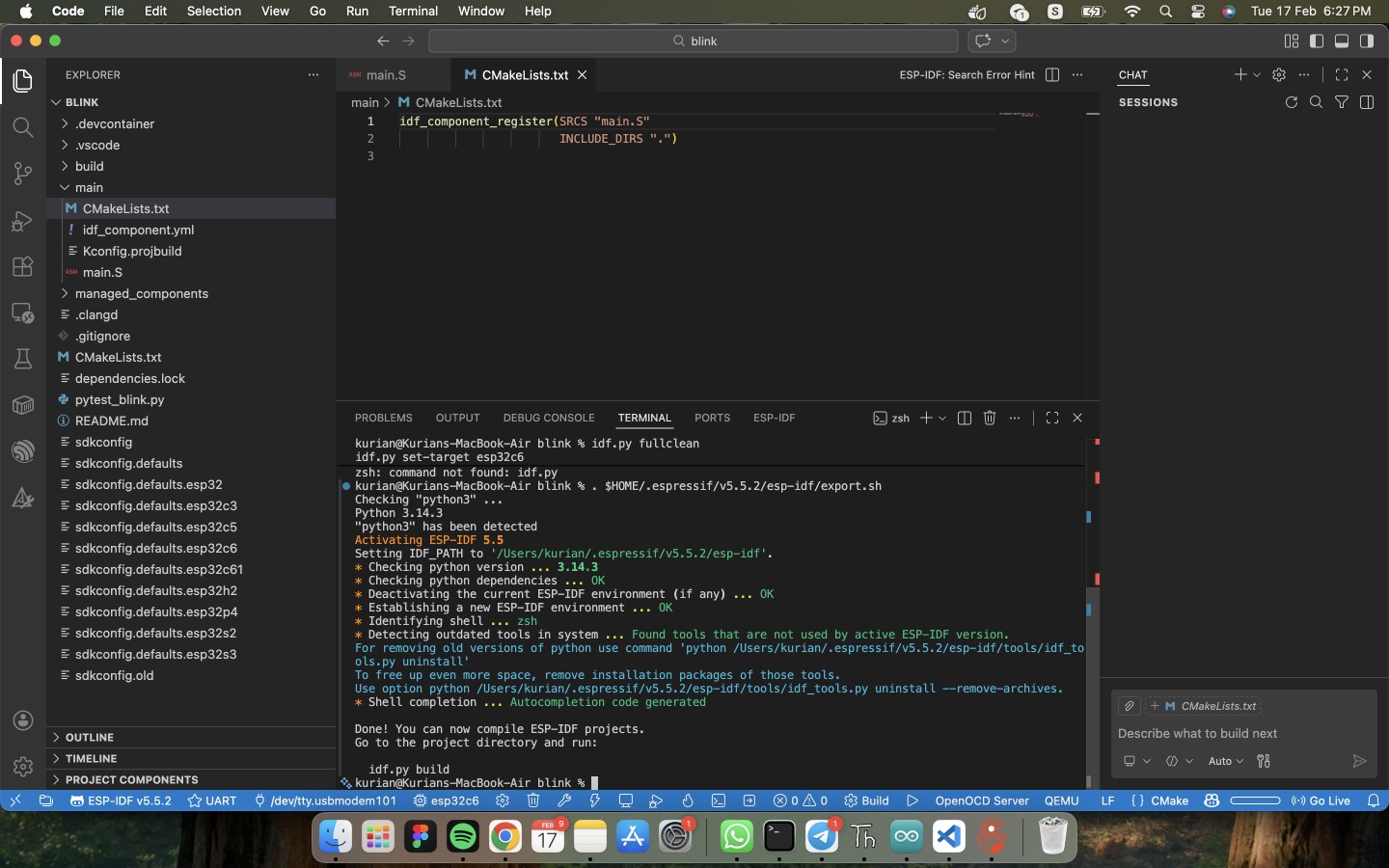
Task: Open the Auto model picker dropdown
Action: pos(1225,761)
